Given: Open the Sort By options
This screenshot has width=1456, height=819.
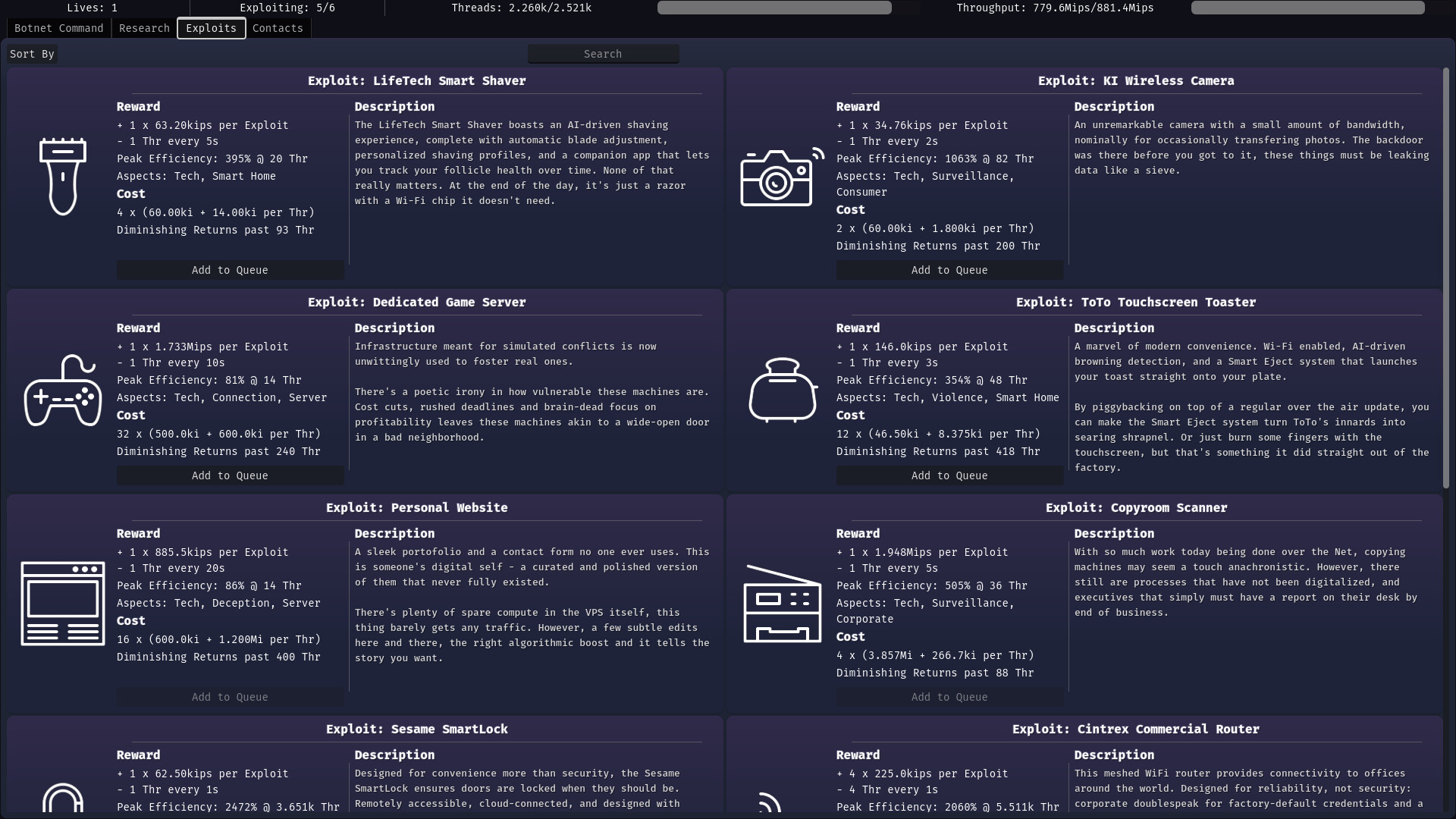Looking at the screenshot, I should pos(32,53).
